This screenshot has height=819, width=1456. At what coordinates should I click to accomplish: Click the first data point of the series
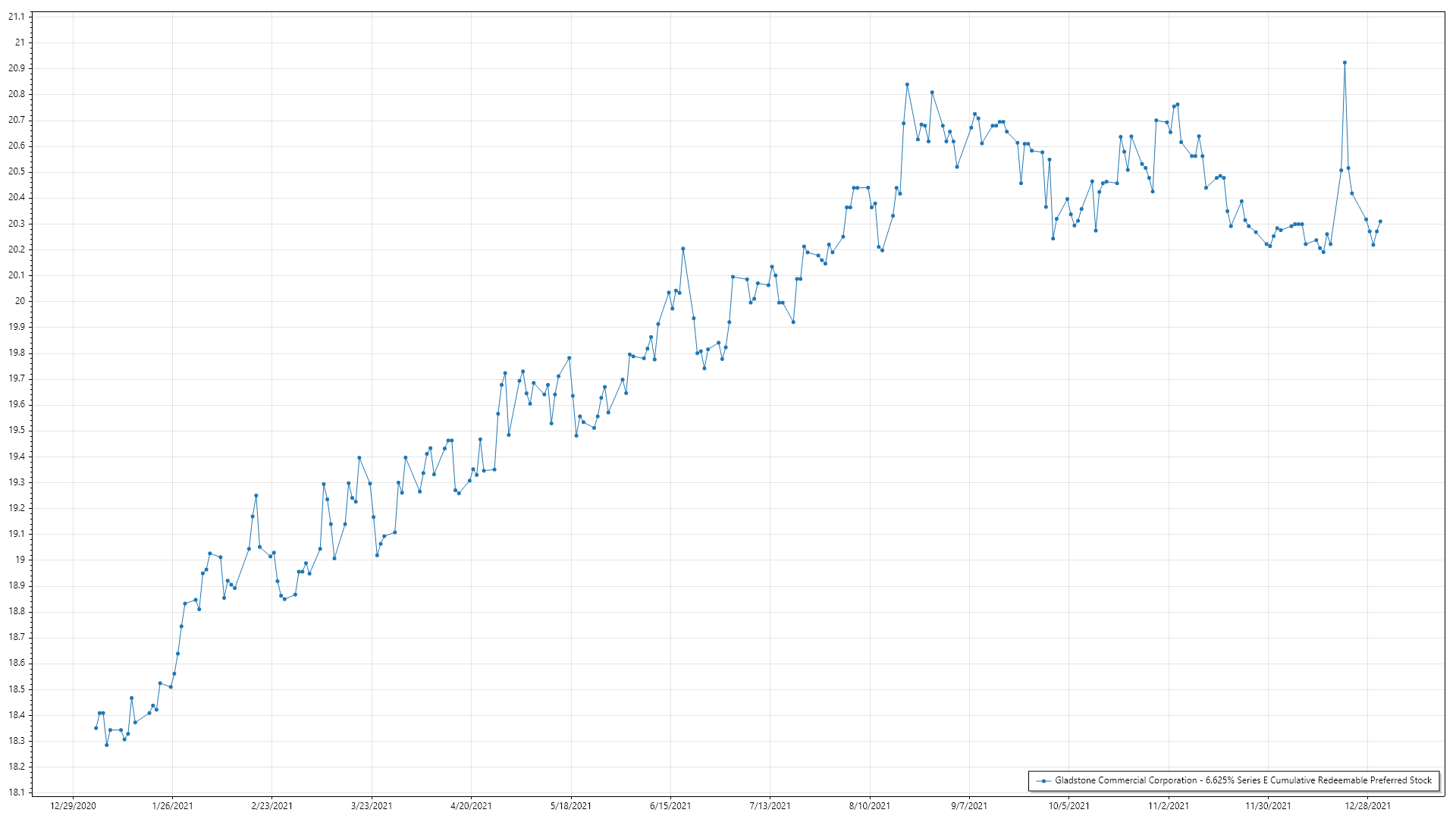click(96, 728)
